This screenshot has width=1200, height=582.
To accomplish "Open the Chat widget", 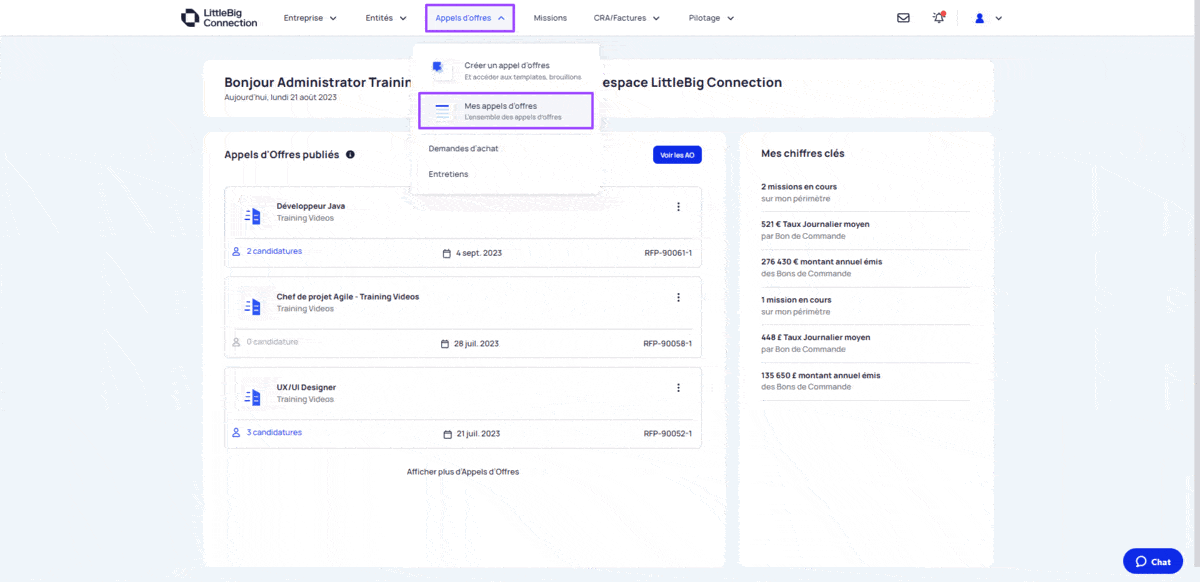I will pyautogui.click(x=1152, y=561).
